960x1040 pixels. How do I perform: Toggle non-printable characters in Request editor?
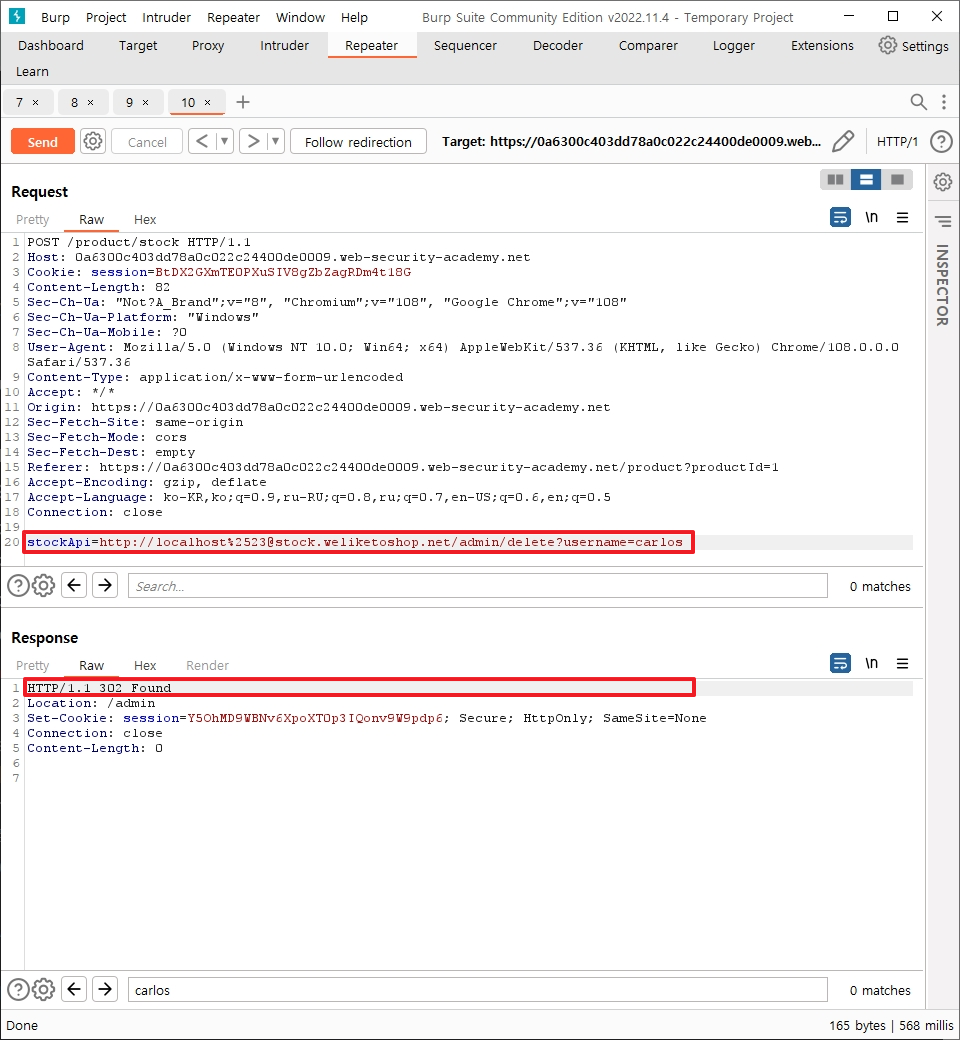[x=871, y=218]
